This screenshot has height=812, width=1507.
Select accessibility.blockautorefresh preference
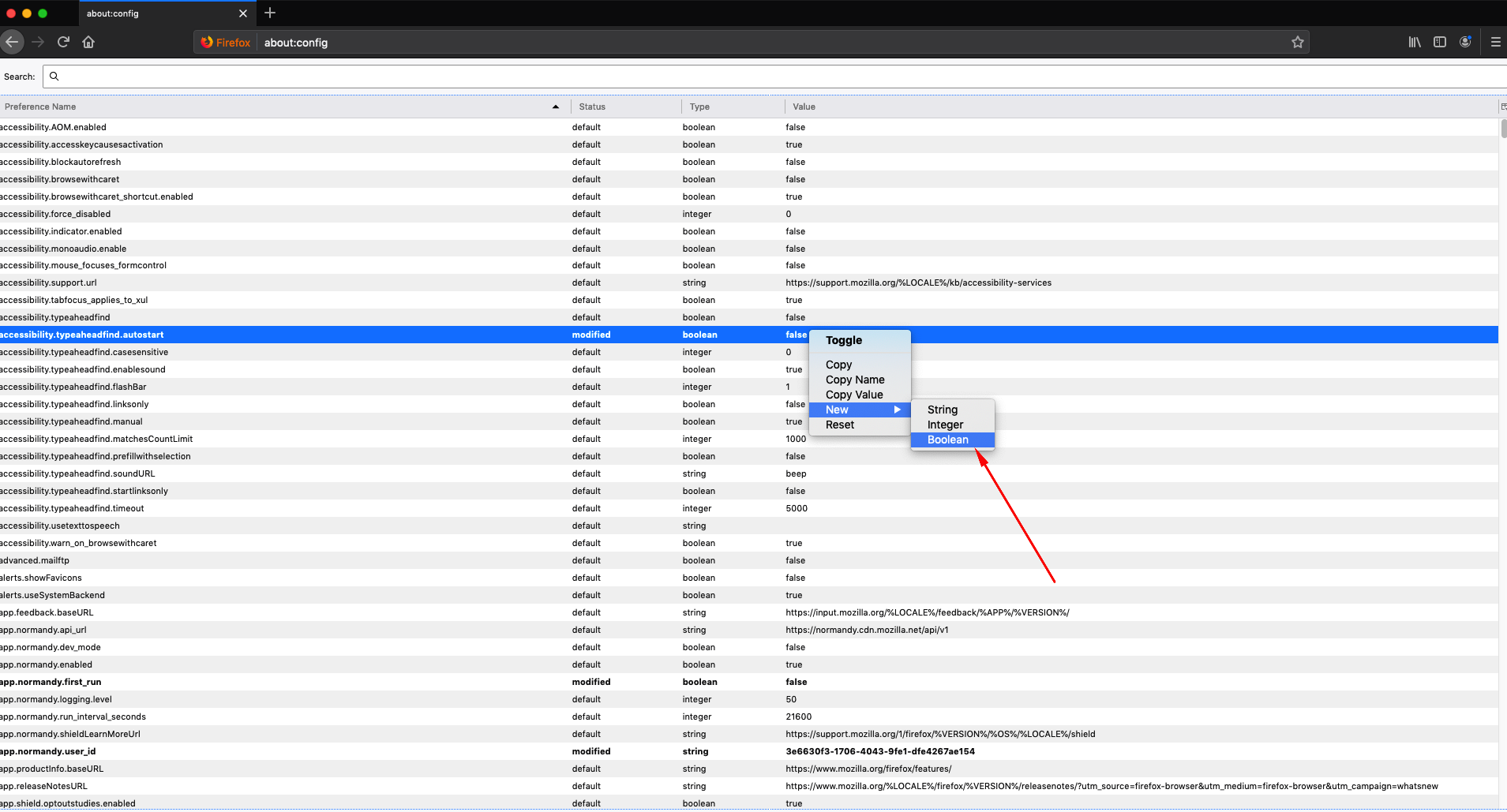[x=748, y=162]
